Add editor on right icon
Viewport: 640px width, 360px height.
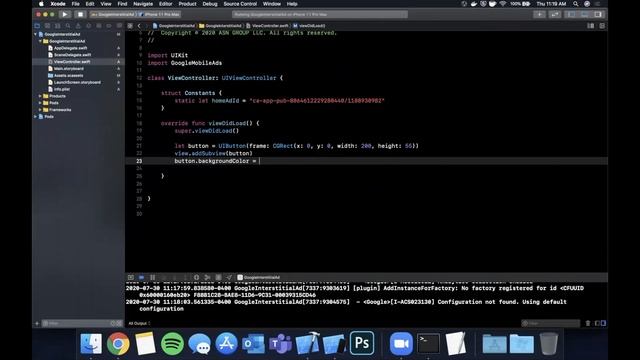pyautogui.click(x=602, y=26)
